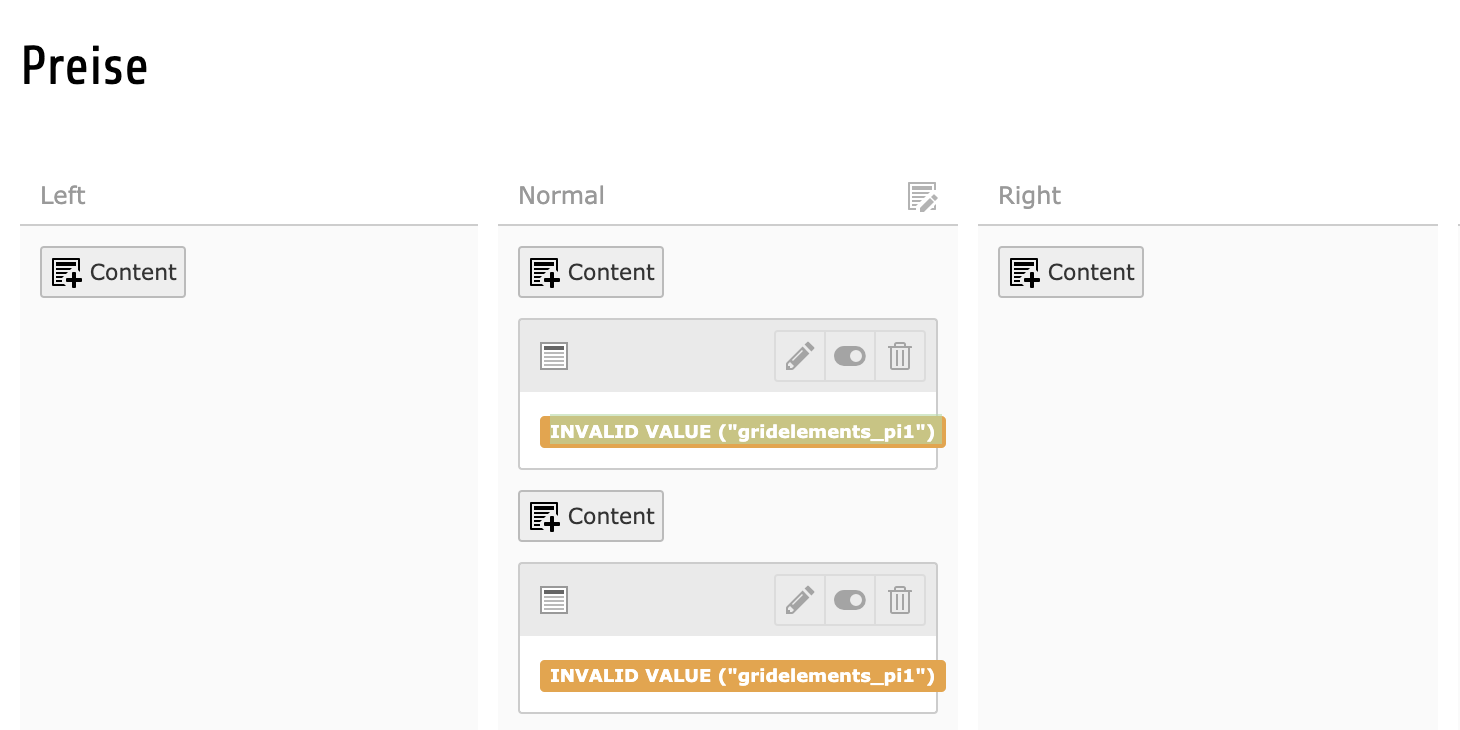
Task: Click type icon of first content element
Action: pos(554,356)
